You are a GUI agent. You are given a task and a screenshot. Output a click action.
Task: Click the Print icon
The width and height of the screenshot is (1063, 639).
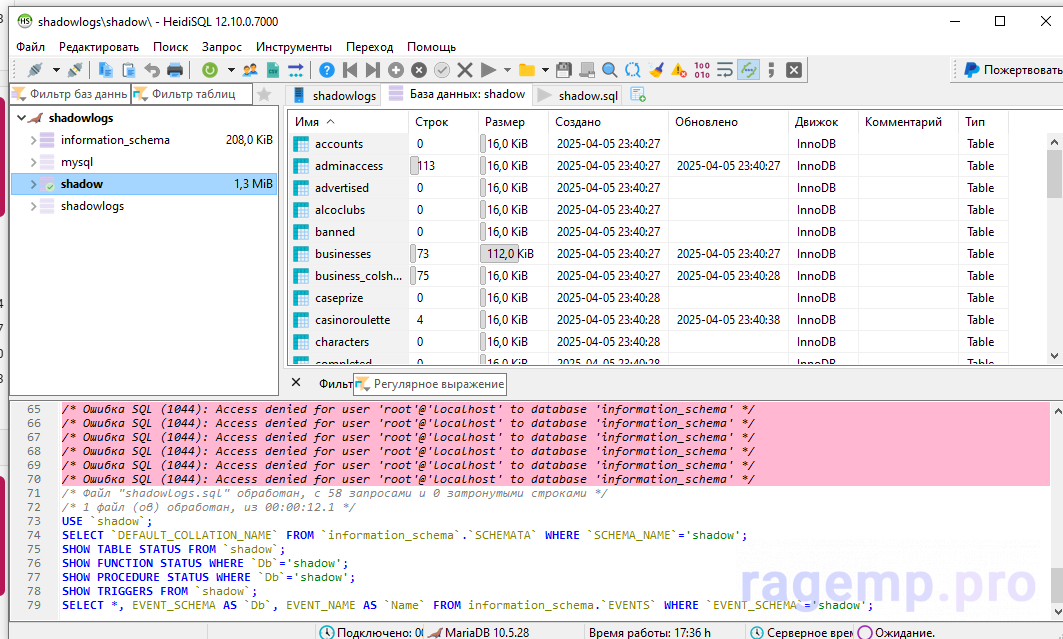pos(175,70)
